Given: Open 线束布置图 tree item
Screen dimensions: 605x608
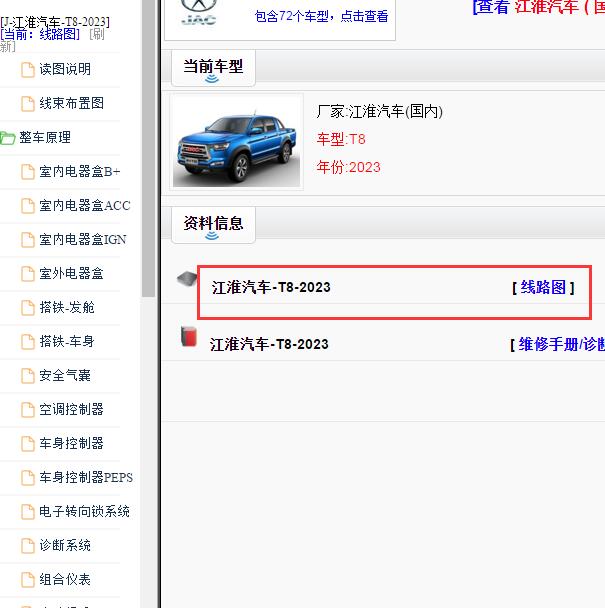Looking at the screenshot, I should (71, 104).
